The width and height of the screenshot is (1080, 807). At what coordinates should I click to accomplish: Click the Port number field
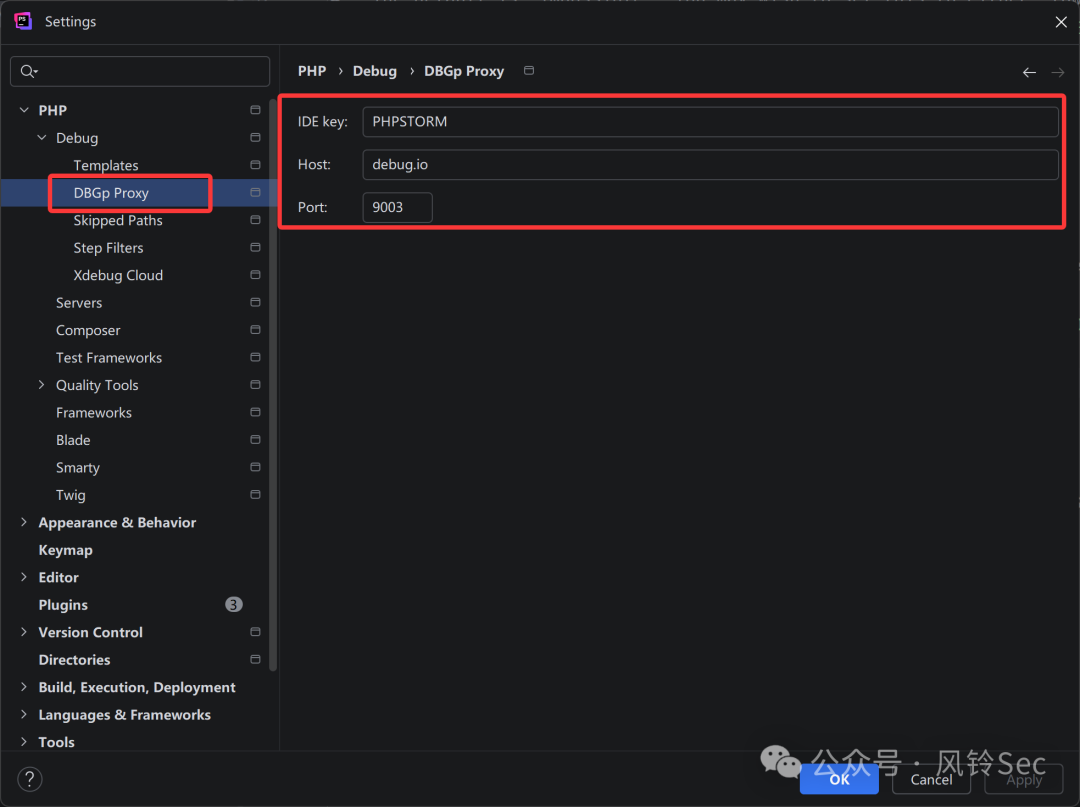pyautogui.click(x=397, y=207)
